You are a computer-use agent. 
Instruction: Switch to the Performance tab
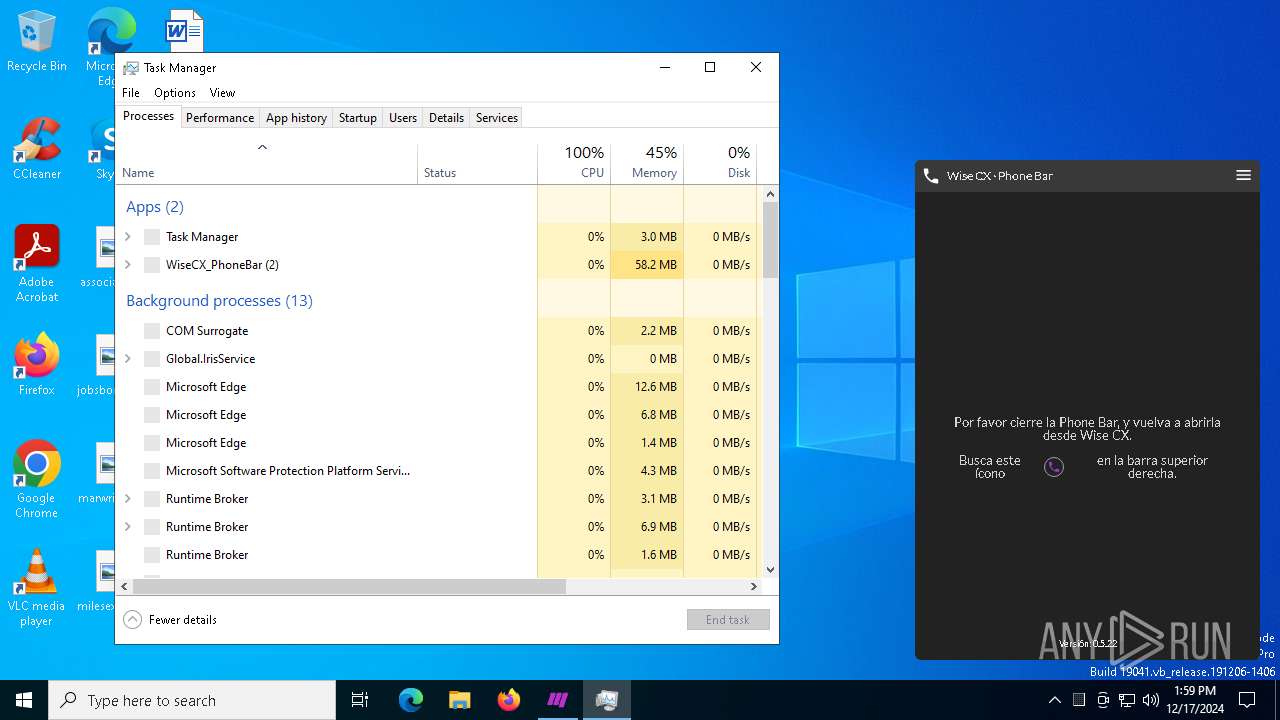coord(220,117)
